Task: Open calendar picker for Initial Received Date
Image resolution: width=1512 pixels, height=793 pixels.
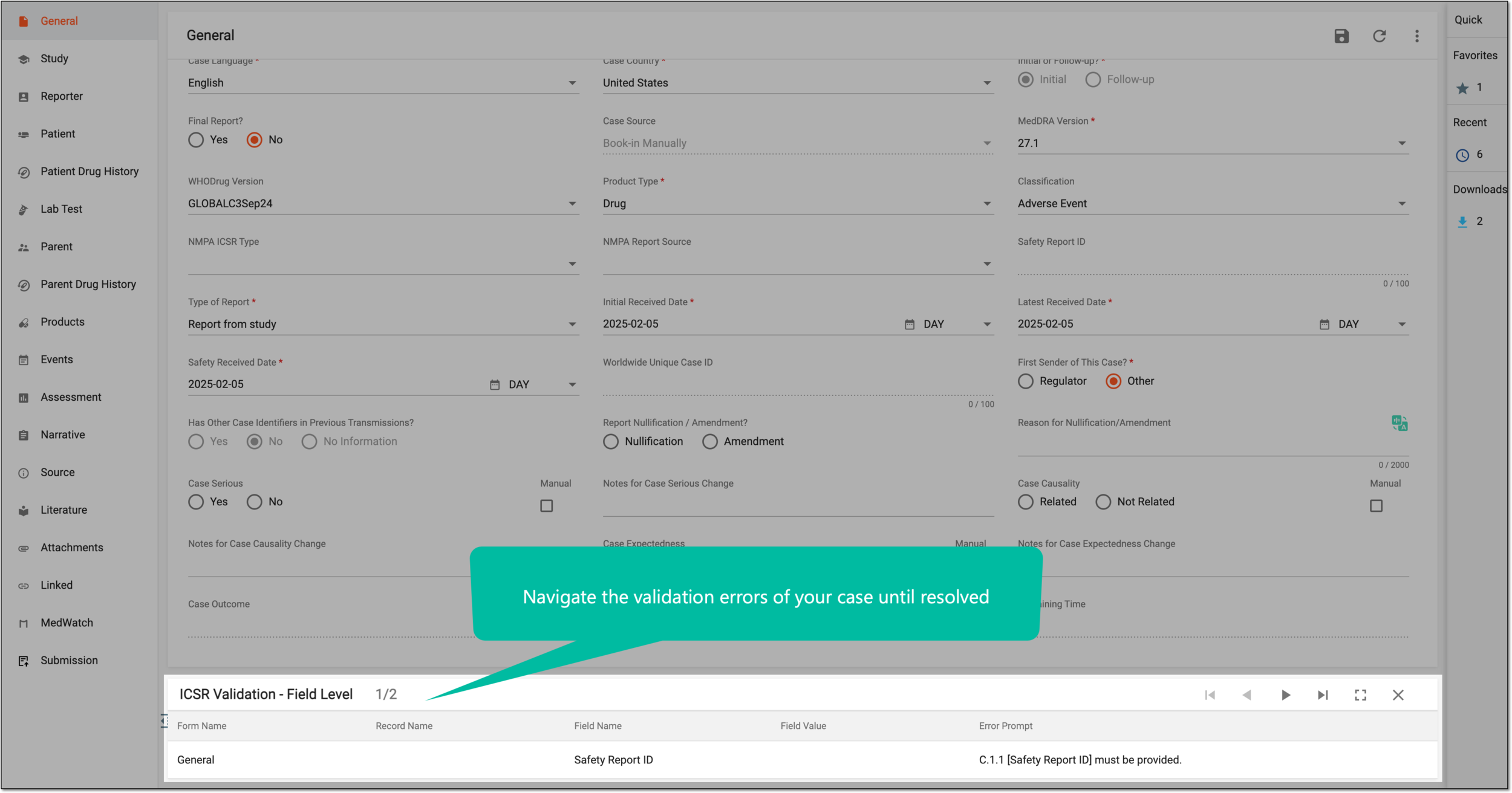Action: [909, 325]
